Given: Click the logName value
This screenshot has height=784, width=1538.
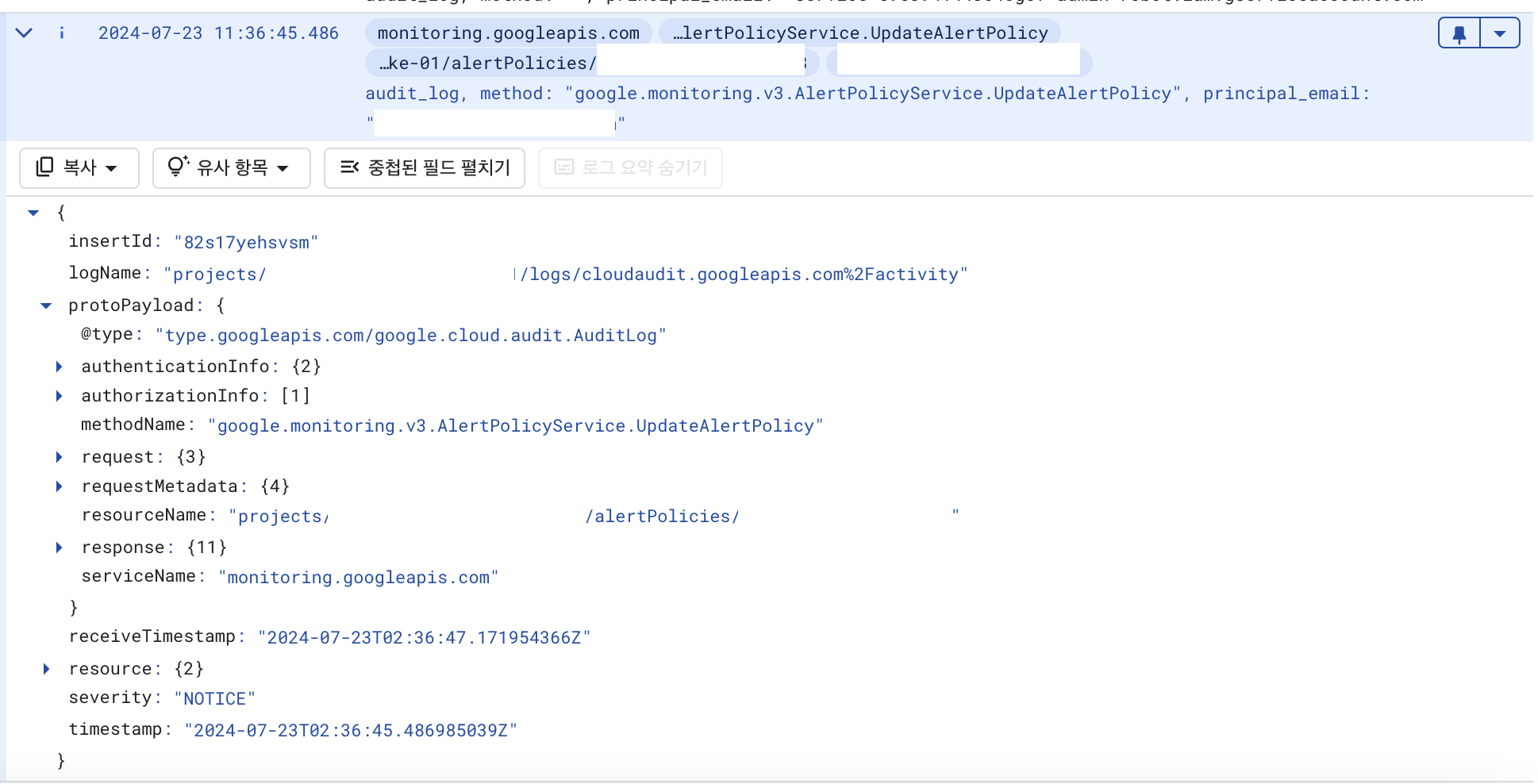Looking at the screenshot, I should [x=566, y=275].
